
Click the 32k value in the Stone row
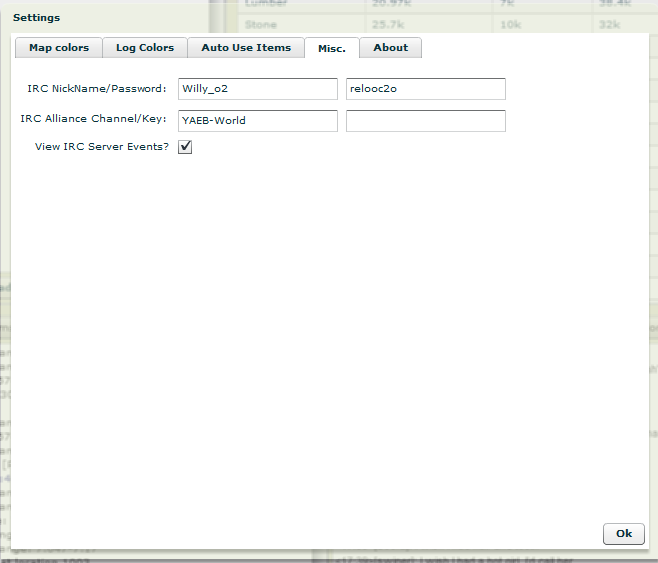tap(611, 24)
